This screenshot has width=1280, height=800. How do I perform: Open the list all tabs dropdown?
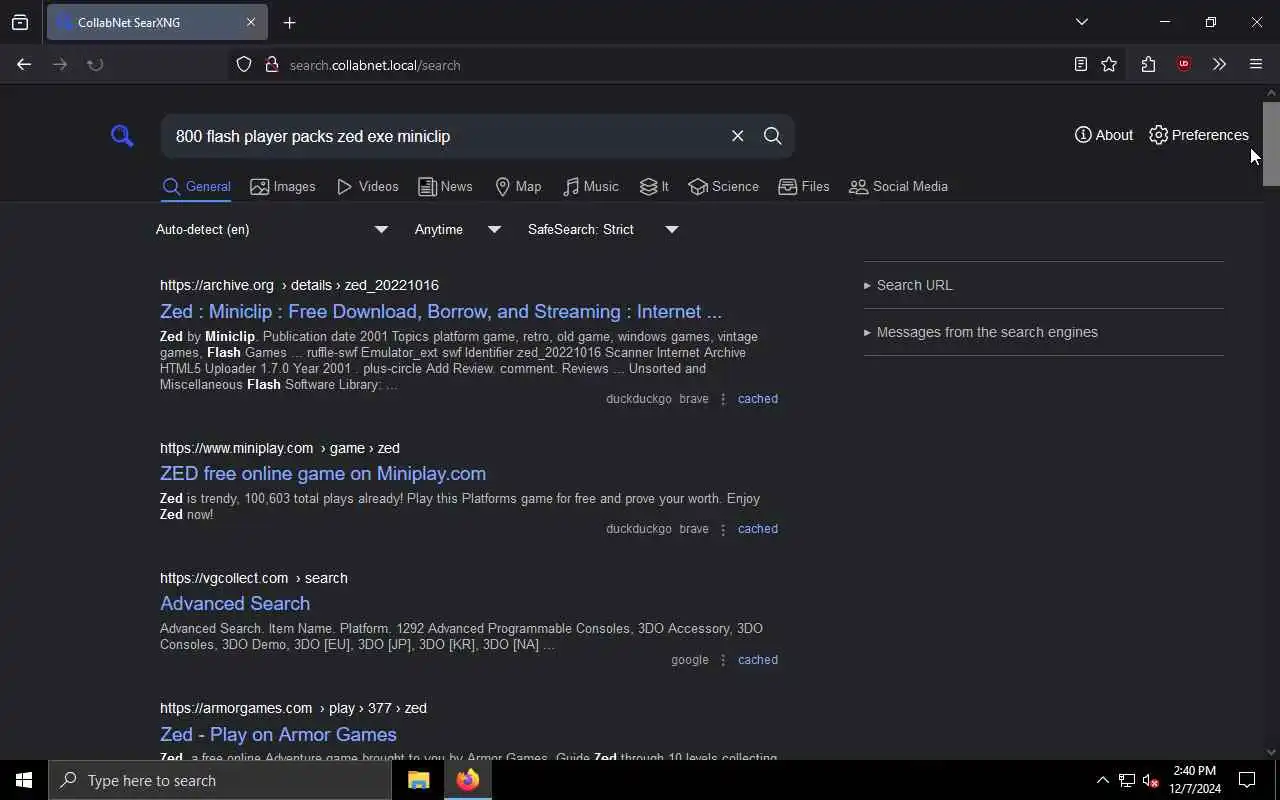point(1082,22)
